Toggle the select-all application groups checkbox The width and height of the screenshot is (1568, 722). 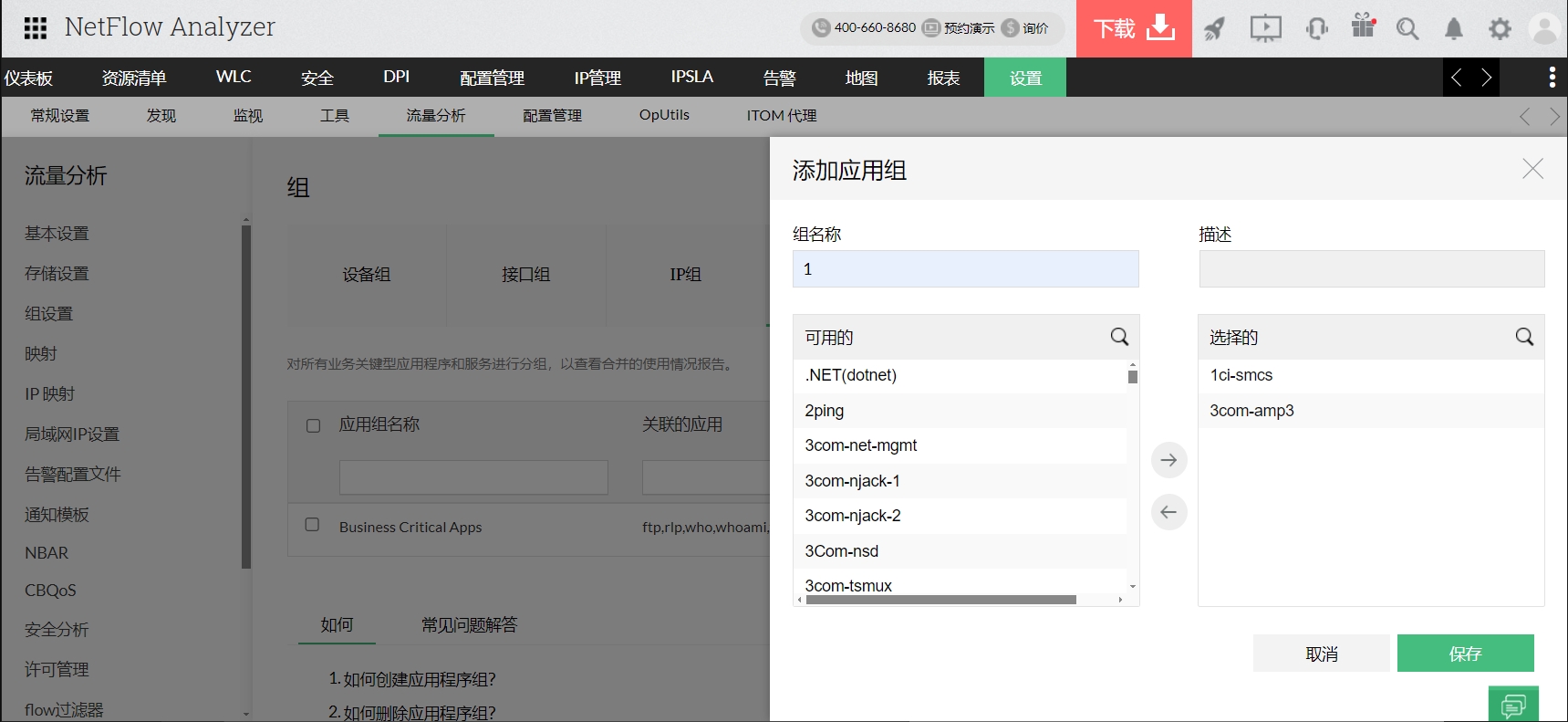tap(313, 425)
